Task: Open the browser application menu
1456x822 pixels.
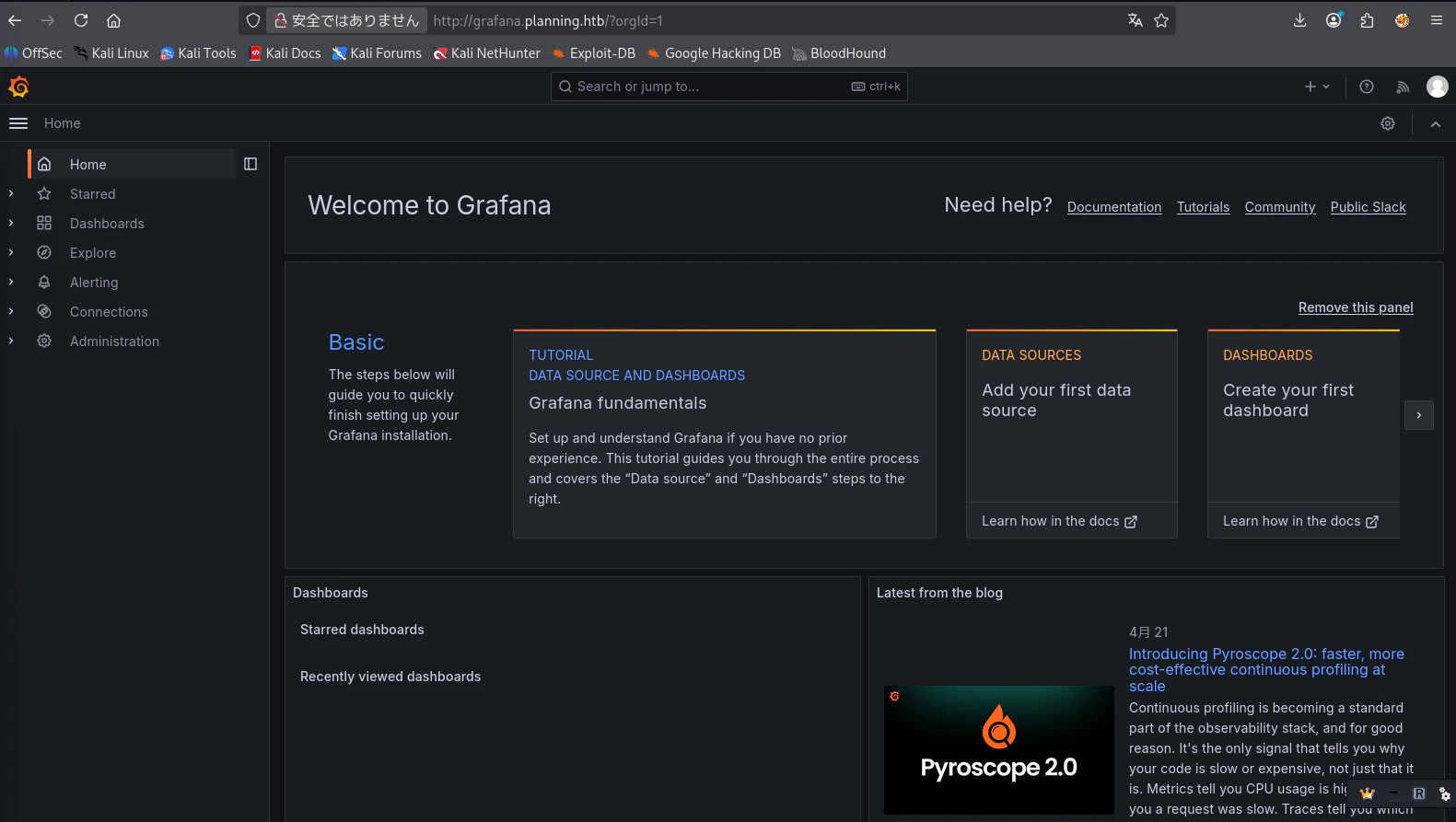Action: pyautogui.click(x=1437, y=20)
